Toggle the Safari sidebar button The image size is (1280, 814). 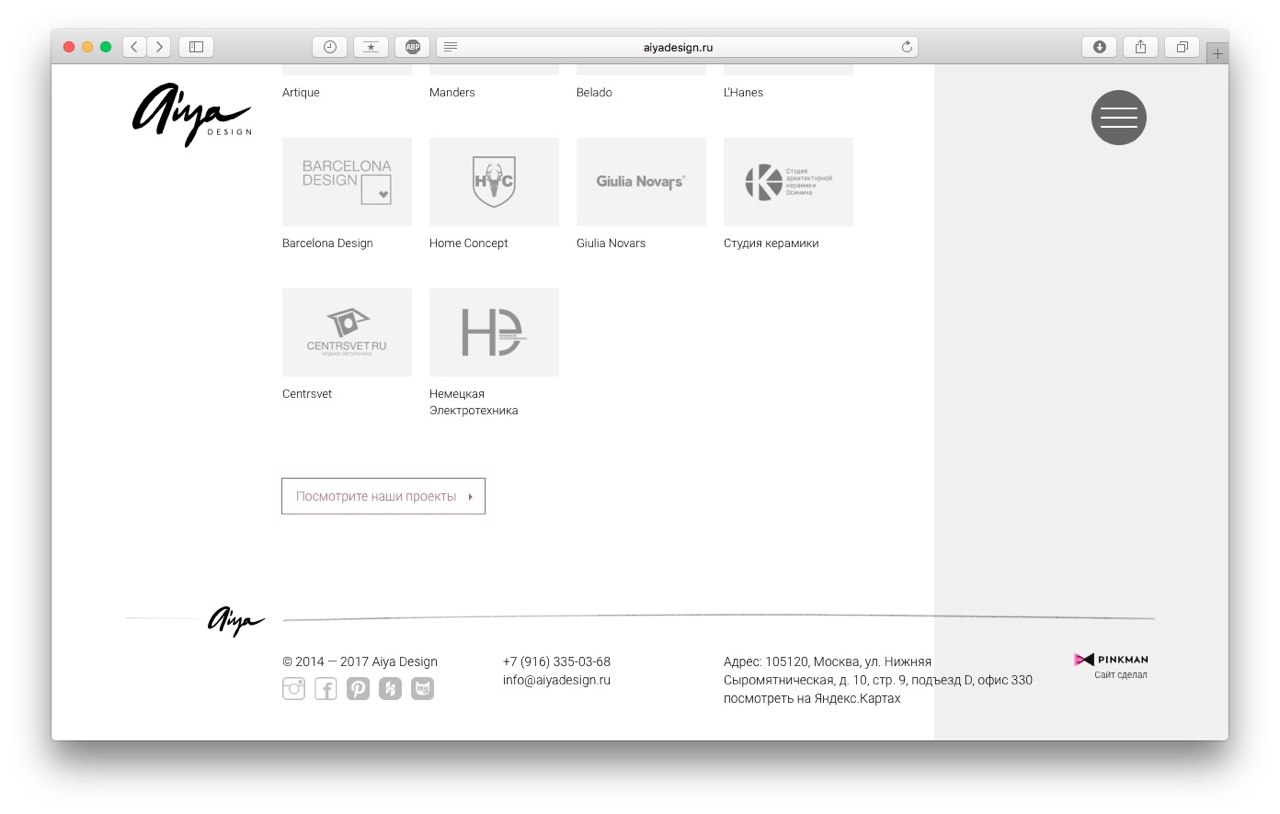(196, 47)
